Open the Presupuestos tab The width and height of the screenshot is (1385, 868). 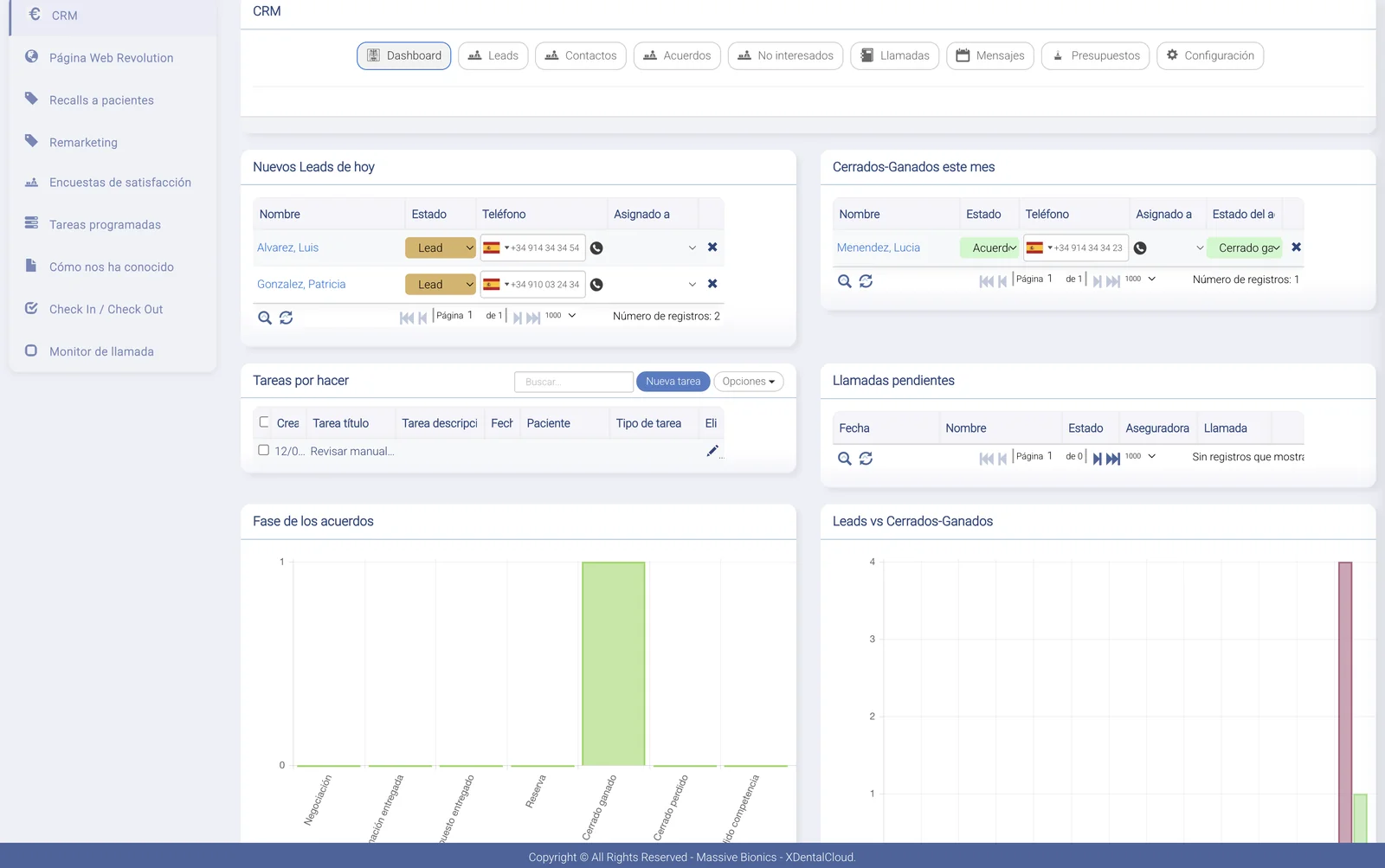pos(1095,55)
